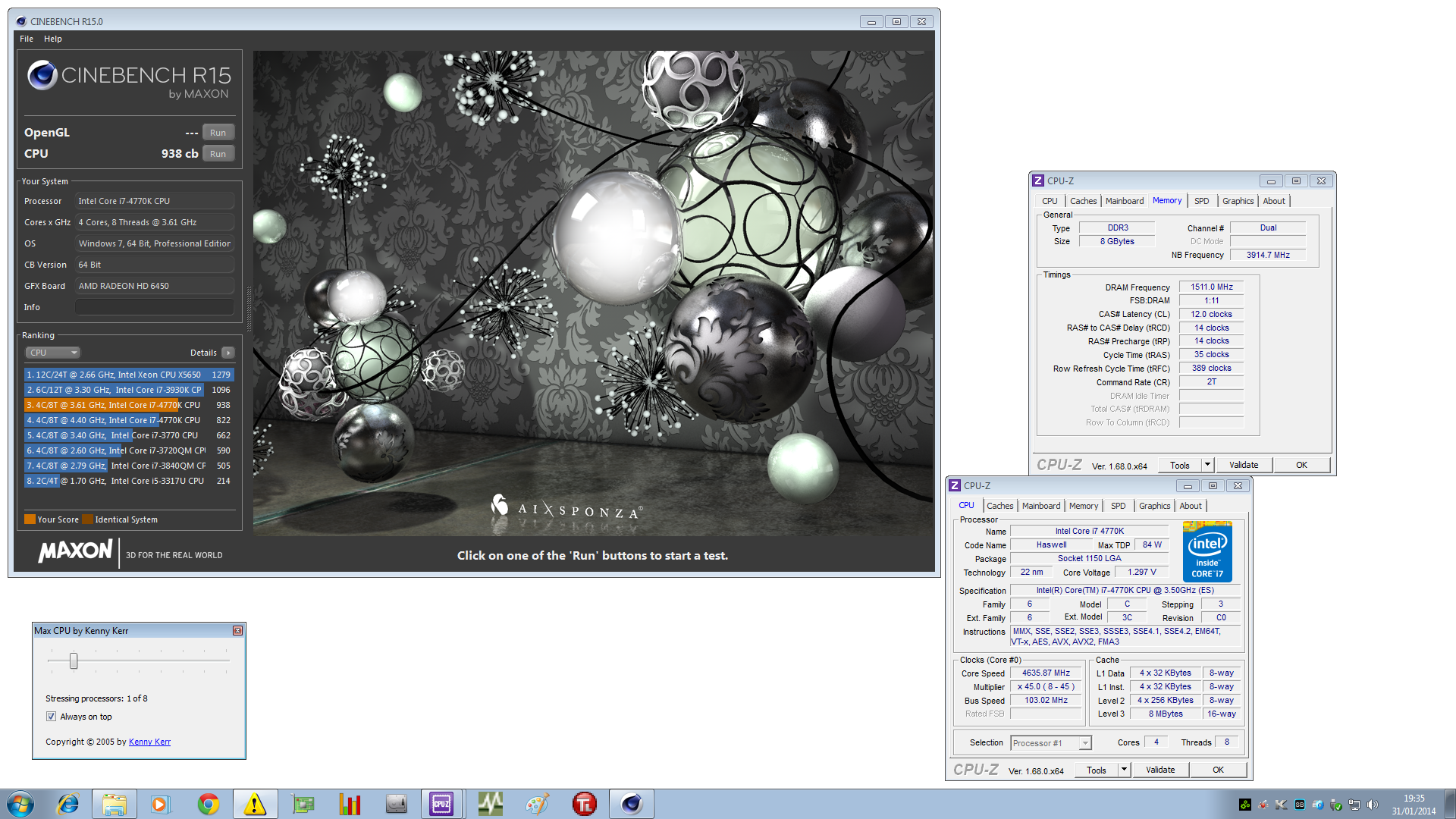Open Tools dropdown arrow in Memory CPU-Z window
The image size is (1456, 819).
coord(1207,465)
